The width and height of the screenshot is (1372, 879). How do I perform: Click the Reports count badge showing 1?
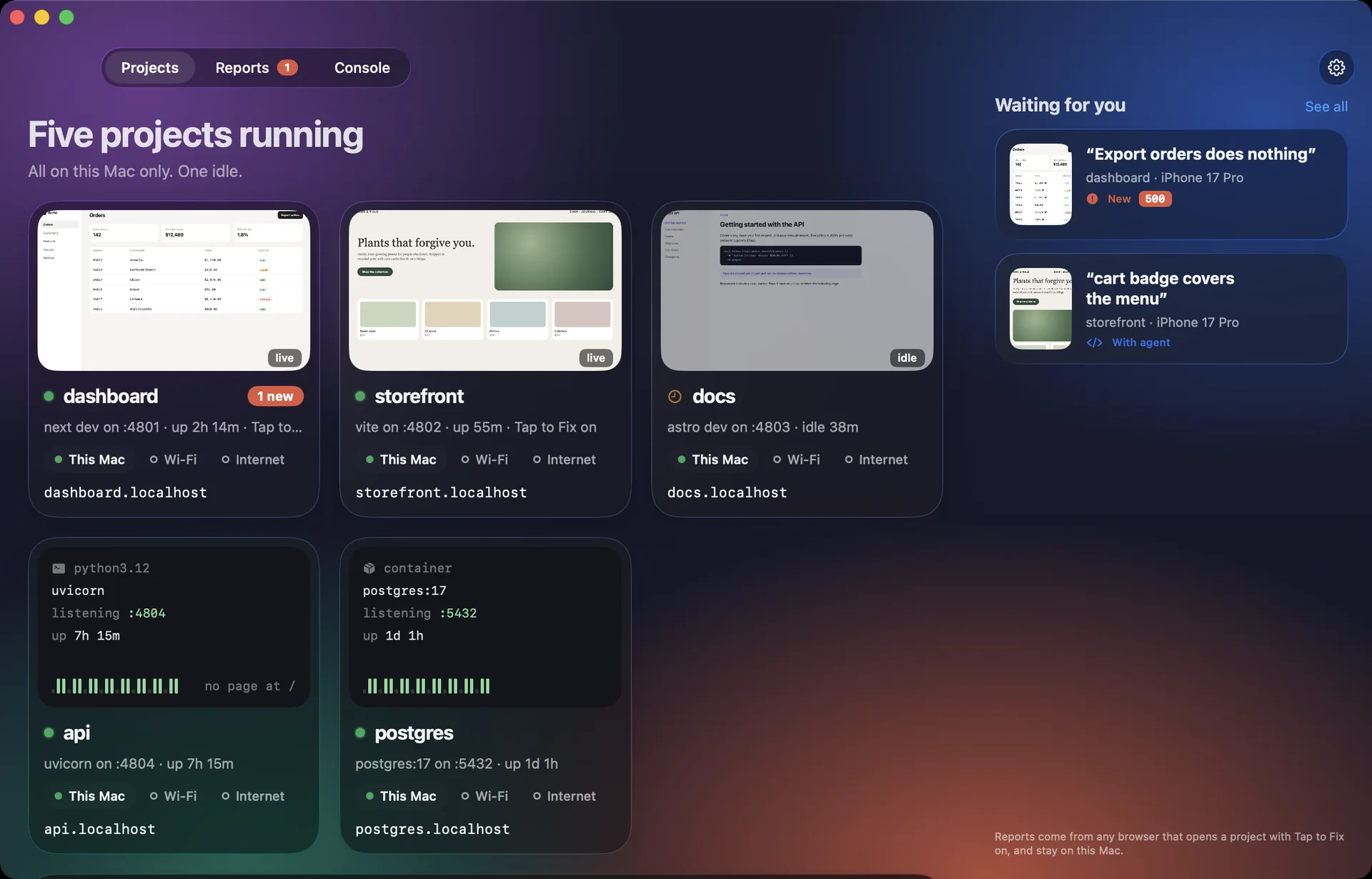point(287,68)
